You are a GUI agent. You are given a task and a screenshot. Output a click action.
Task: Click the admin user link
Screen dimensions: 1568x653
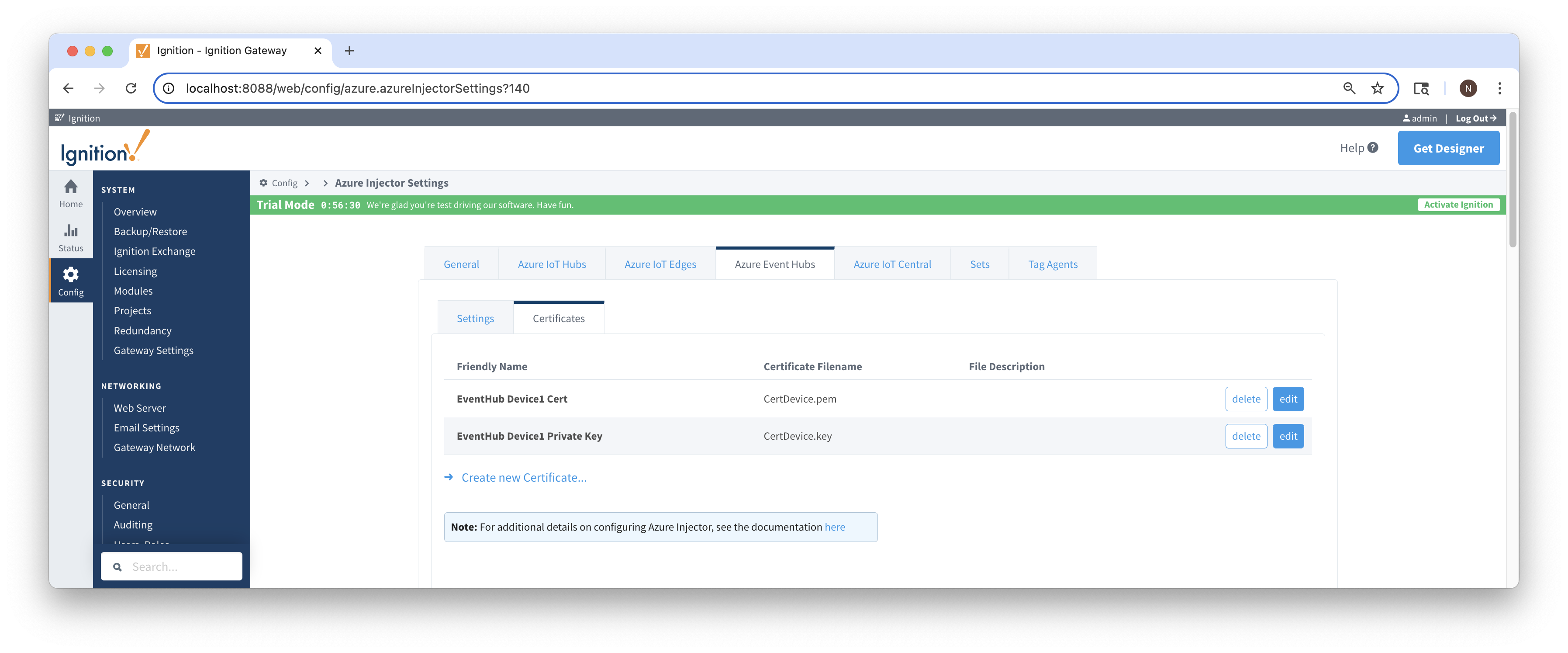(1419, 118)
